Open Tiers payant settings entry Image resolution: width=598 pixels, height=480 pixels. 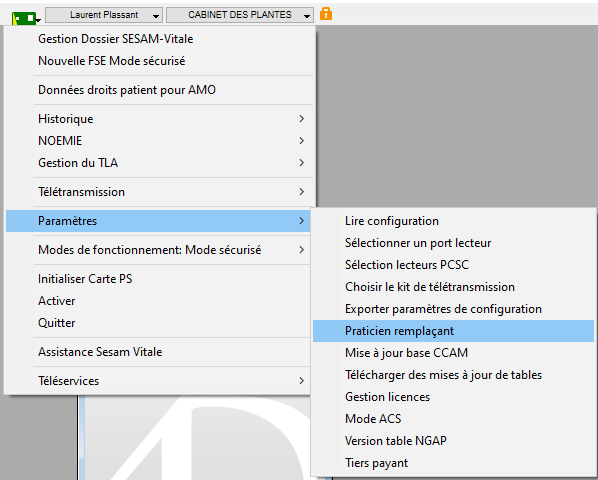tap(453, 463)
